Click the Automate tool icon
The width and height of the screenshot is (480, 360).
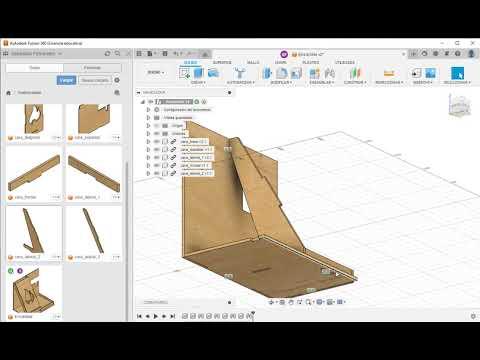click(240, 73)
